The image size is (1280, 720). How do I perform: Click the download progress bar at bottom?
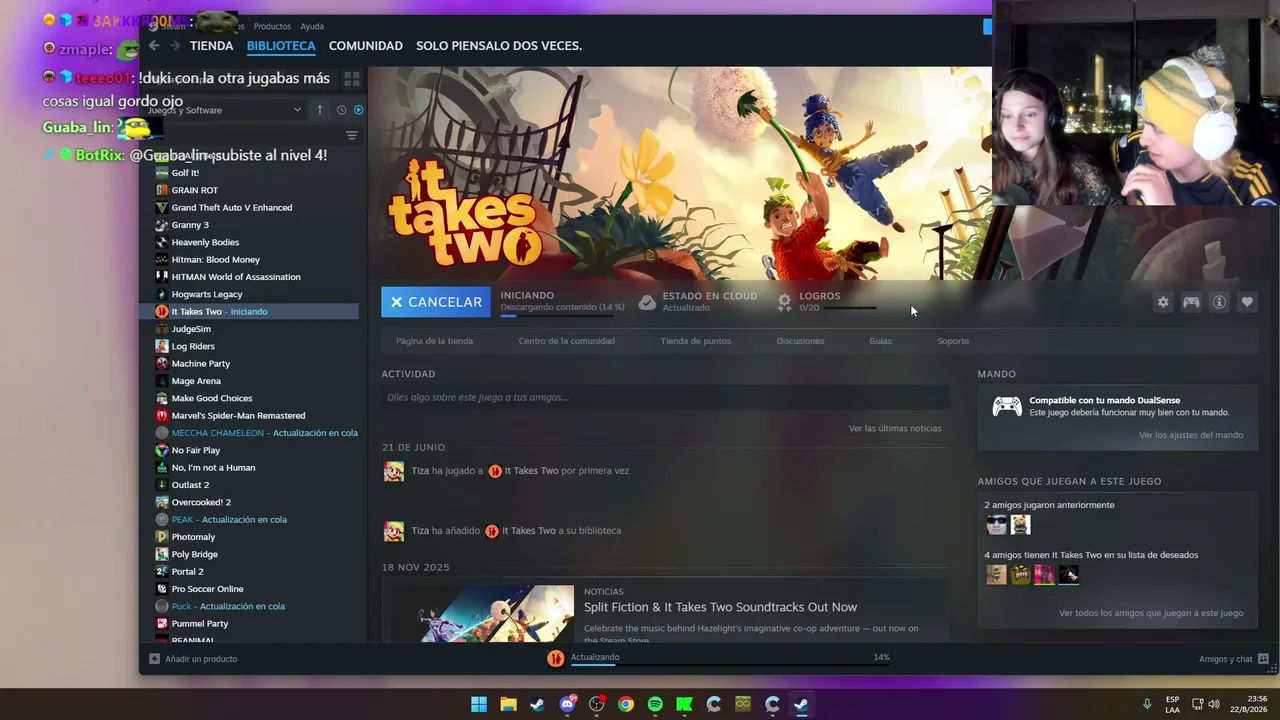[x=729, y=665]
